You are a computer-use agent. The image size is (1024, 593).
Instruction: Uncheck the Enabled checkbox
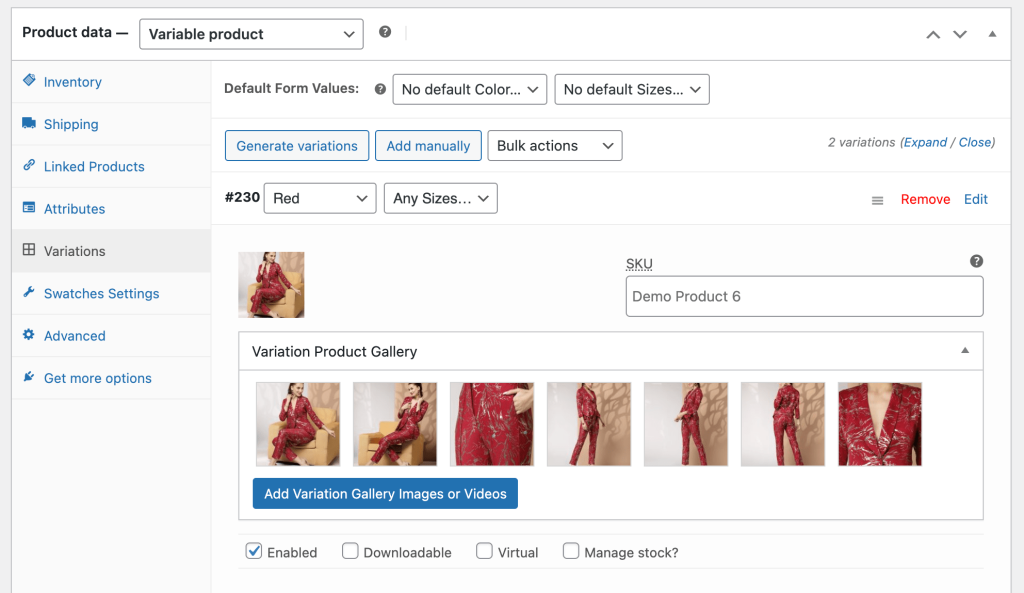tap(254, 551)
